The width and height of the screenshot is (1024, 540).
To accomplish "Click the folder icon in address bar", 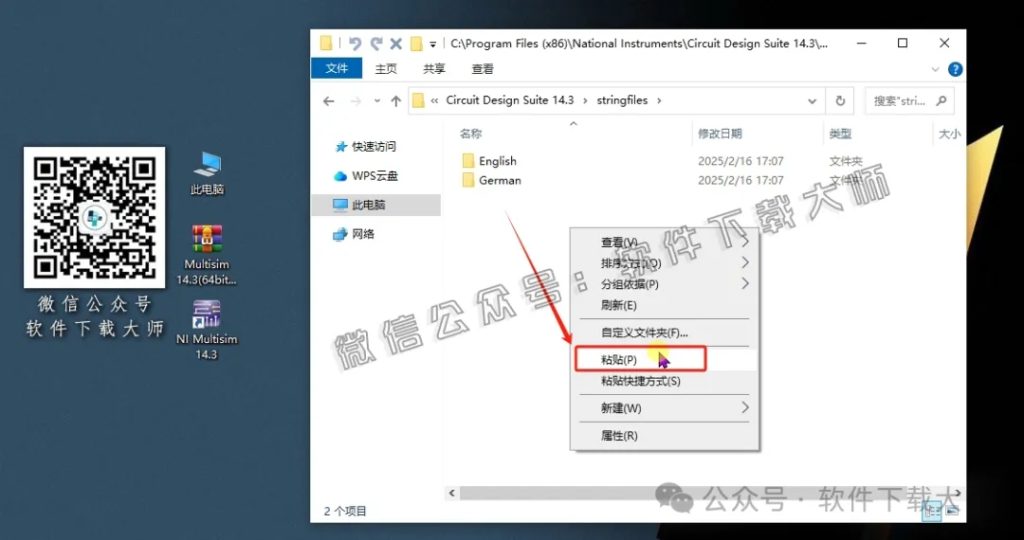I will 418,101.
